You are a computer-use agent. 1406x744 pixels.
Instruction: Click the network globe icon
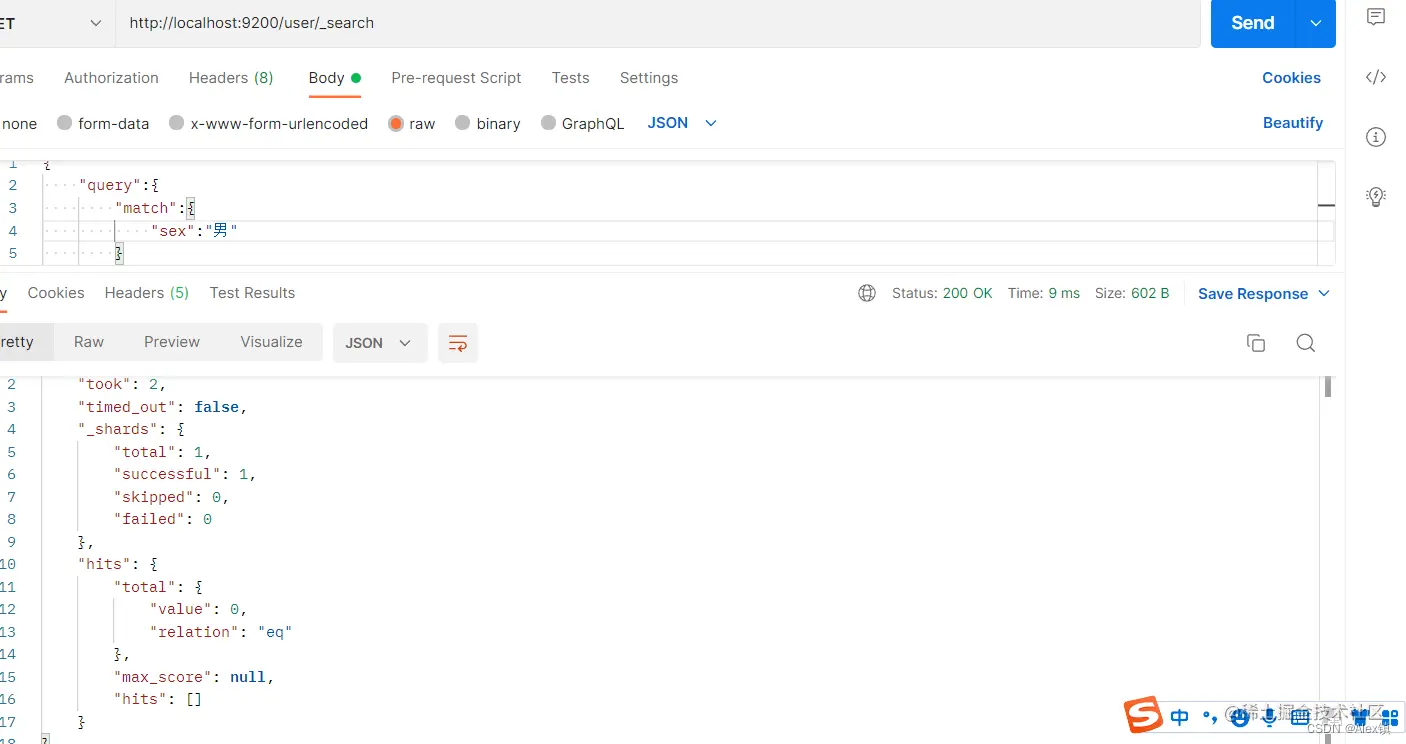click(x=867, y=293)
